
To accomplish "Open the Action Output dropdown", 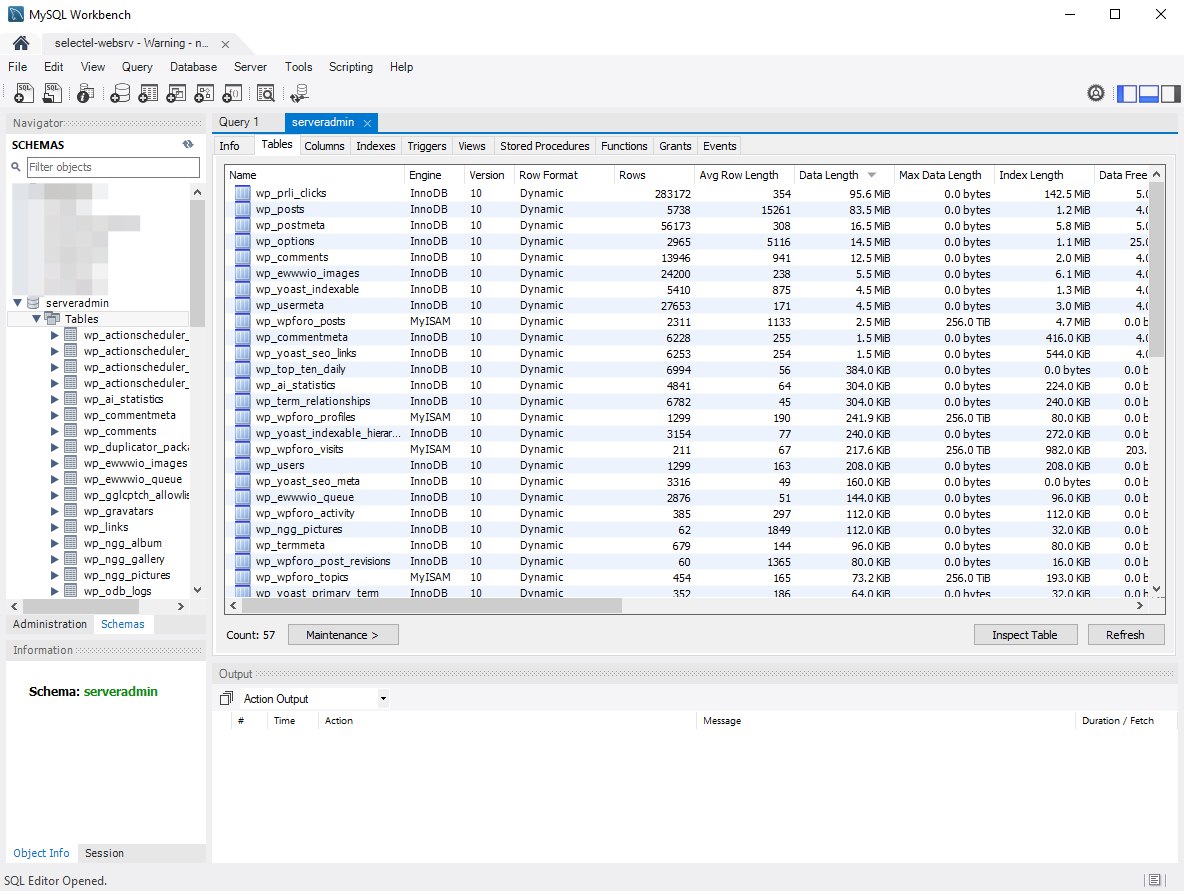I will pyautogui.click(x=383, y=698).
